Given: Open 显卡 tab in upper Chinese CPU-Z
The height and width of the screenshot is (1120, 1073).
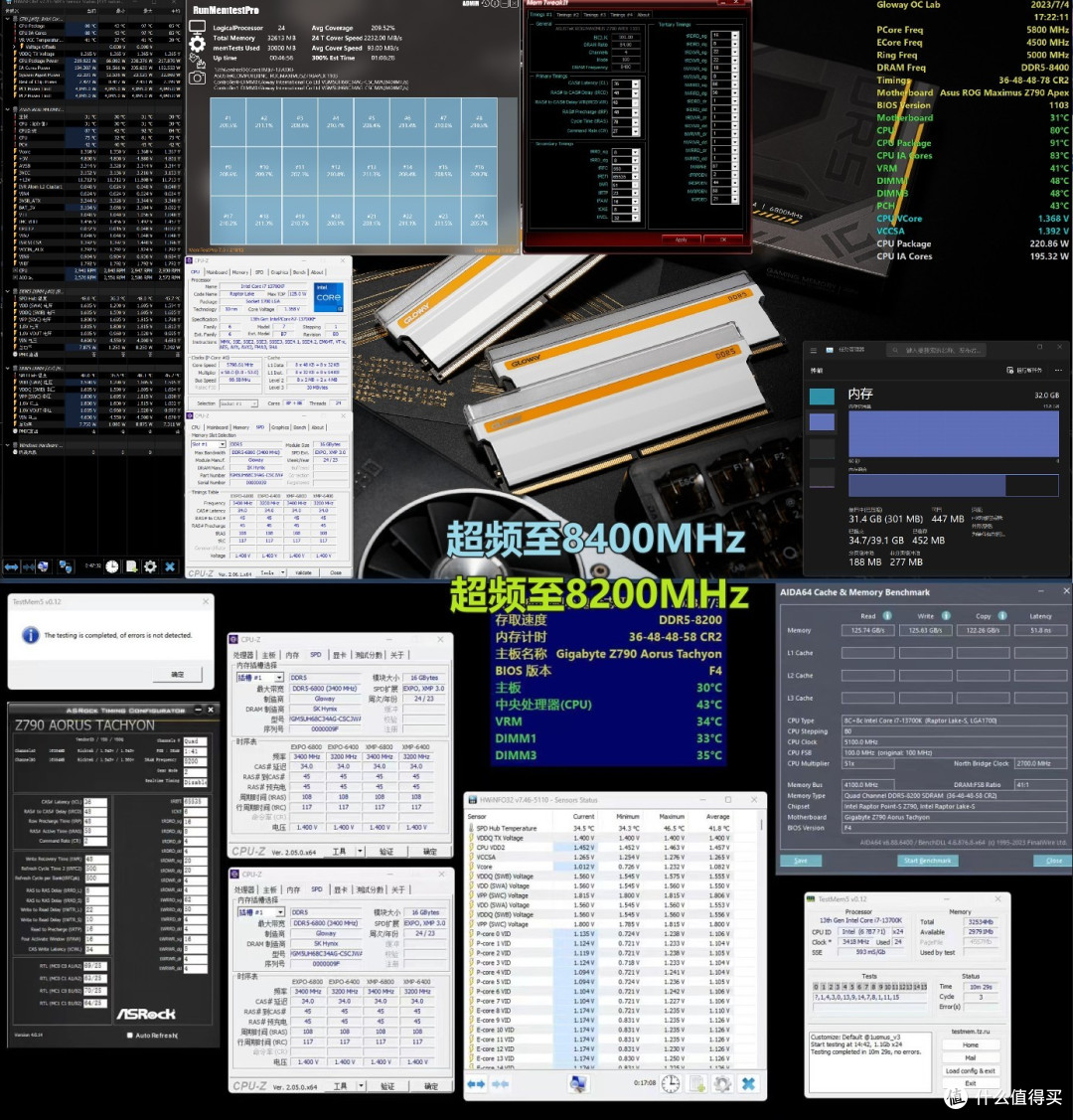Looking at the screenshot, I should coord(339,654).
